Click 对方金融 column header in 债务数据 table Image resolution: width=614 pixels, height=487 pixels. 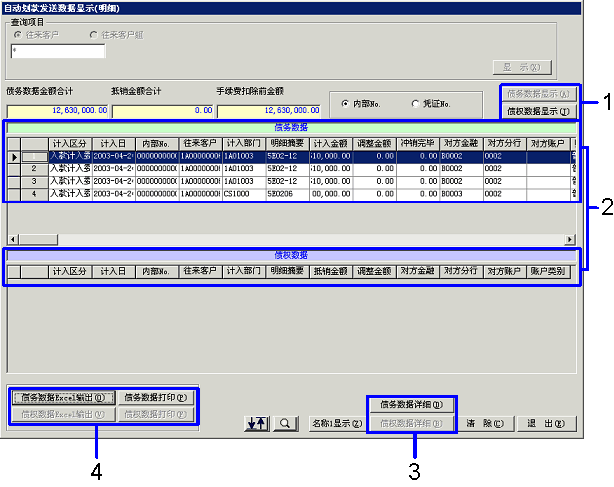click(x=461, y=144)
